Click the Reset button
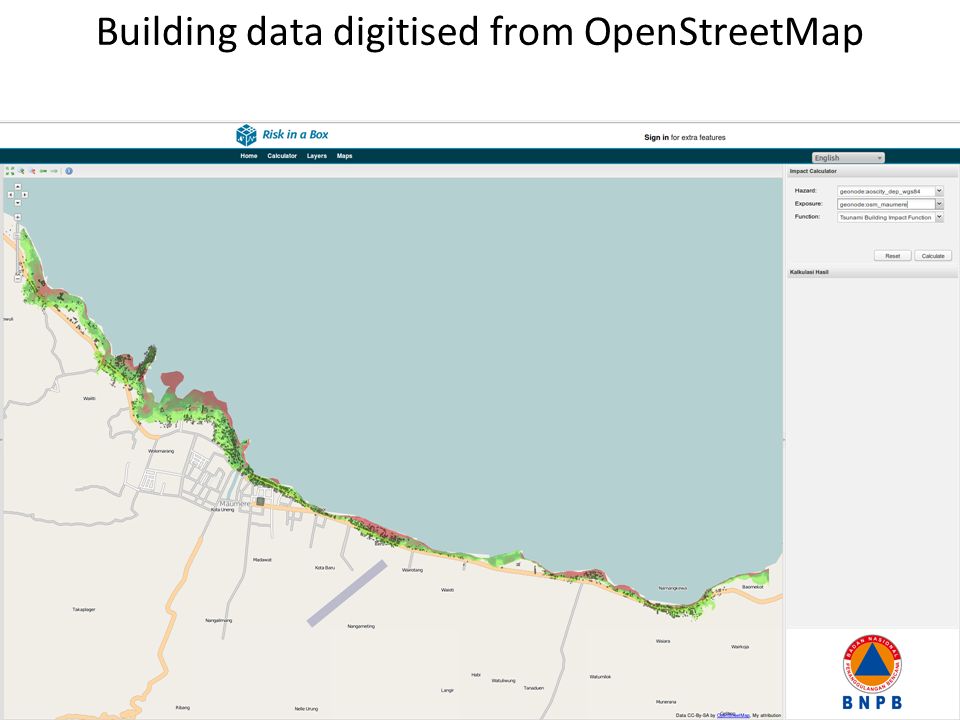The width and height of the screenshot is (960, 720). coord(893,256)
